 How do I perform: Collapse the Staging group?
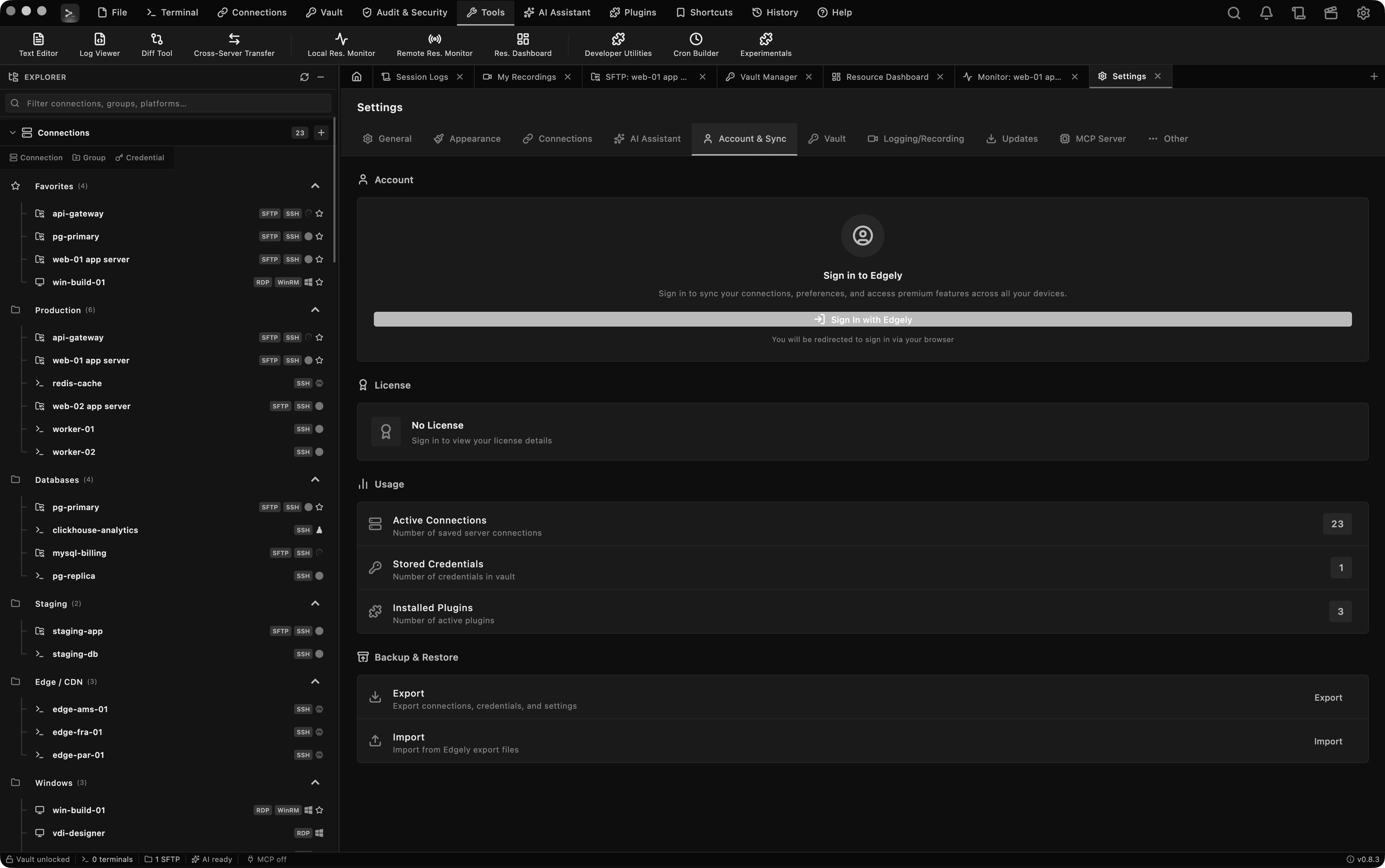[315, 604]
